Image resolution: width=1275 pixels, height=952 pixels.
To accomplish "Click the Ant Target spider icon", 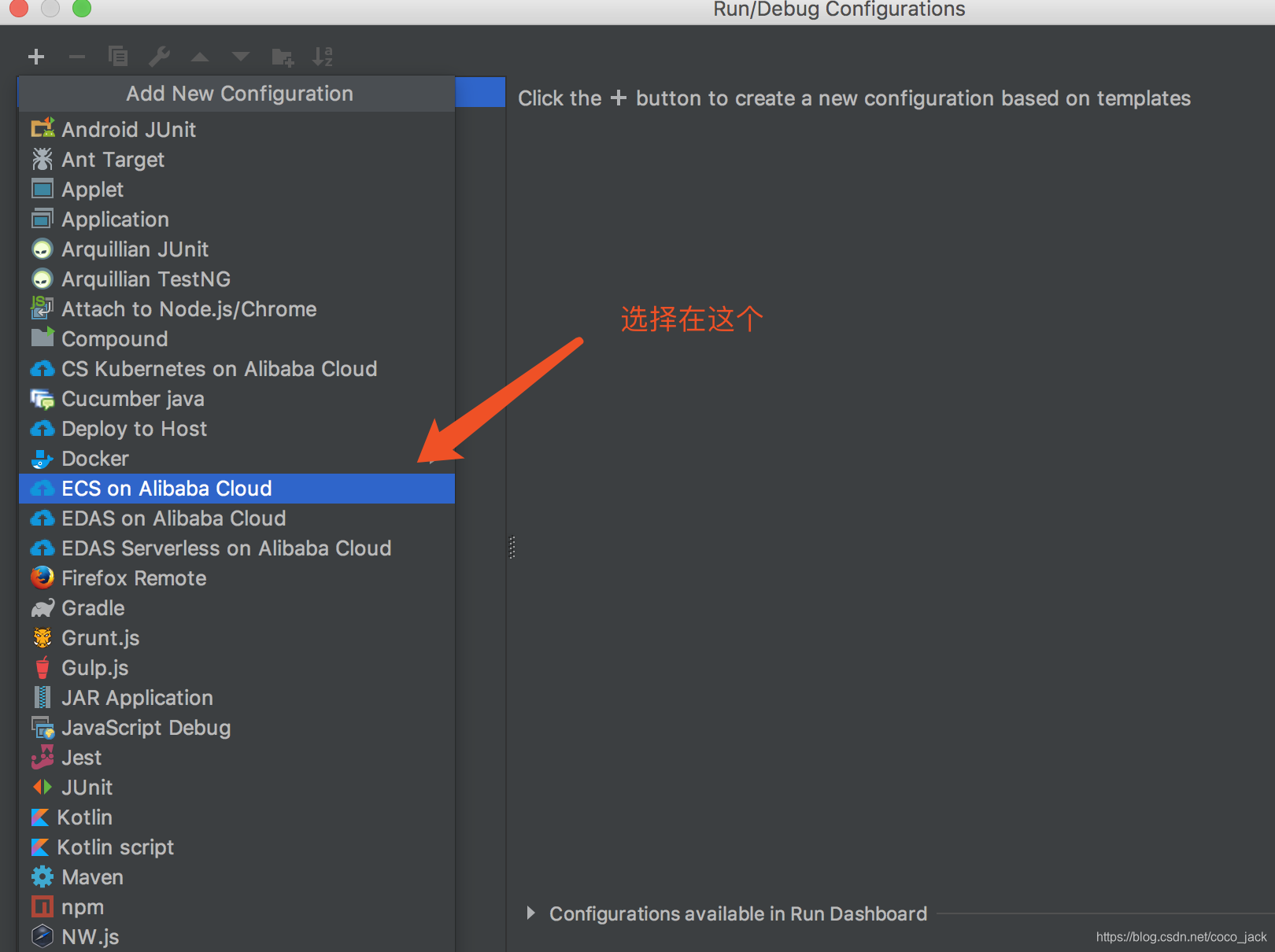I will click(42, 159).
